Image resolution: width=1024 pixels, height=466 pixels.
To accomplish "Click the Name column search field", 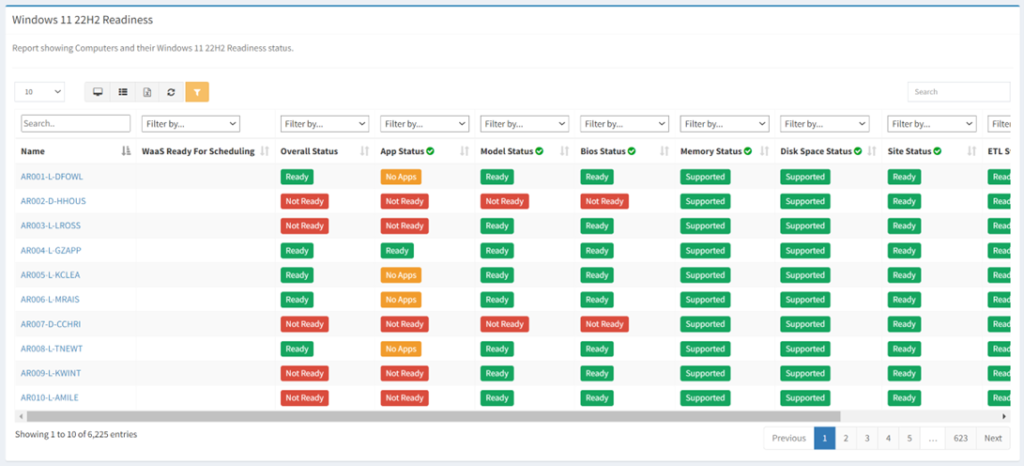I will point(75,124).
